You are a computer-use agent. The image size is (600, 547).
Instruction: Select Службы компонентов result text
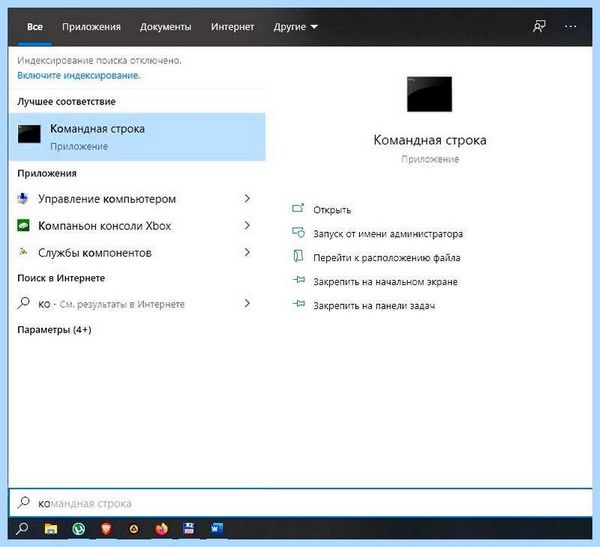pos(95,253)
